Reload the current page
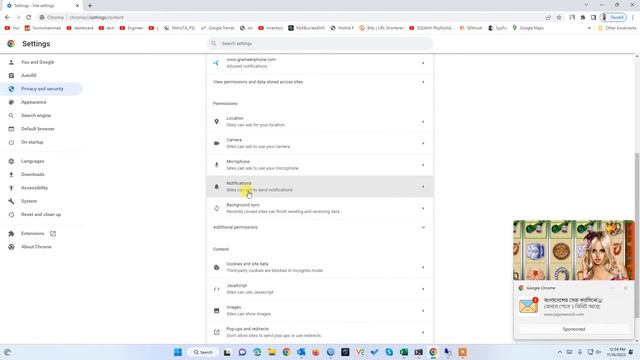 tap(29, 17)
